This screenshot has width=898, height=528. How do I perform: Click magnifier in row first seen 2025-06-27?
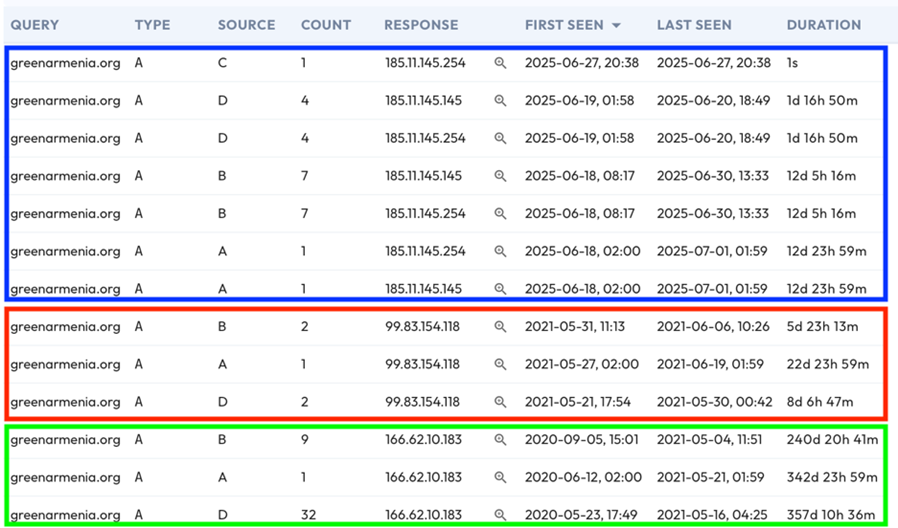click(500, 63)
